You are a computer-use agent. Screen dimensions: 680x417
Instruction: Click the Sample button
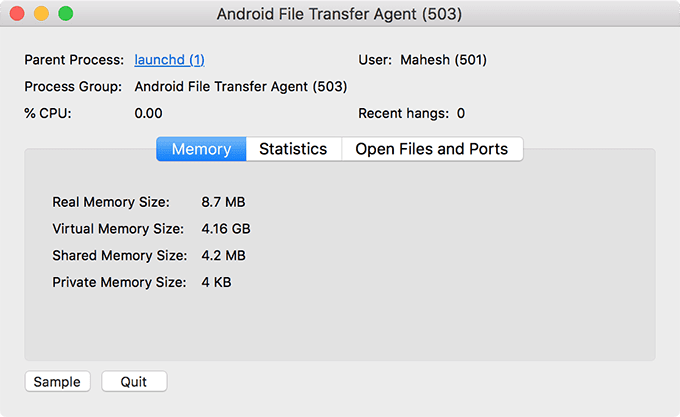(x=57, y=381)
